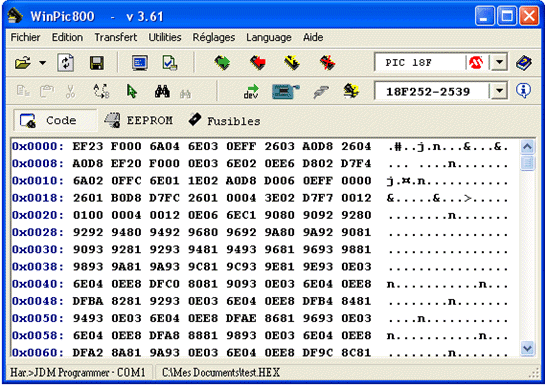The height and width of the screenshot is (385, 545).
Task: Click the blue info circle icon
Action: point(523,91)
